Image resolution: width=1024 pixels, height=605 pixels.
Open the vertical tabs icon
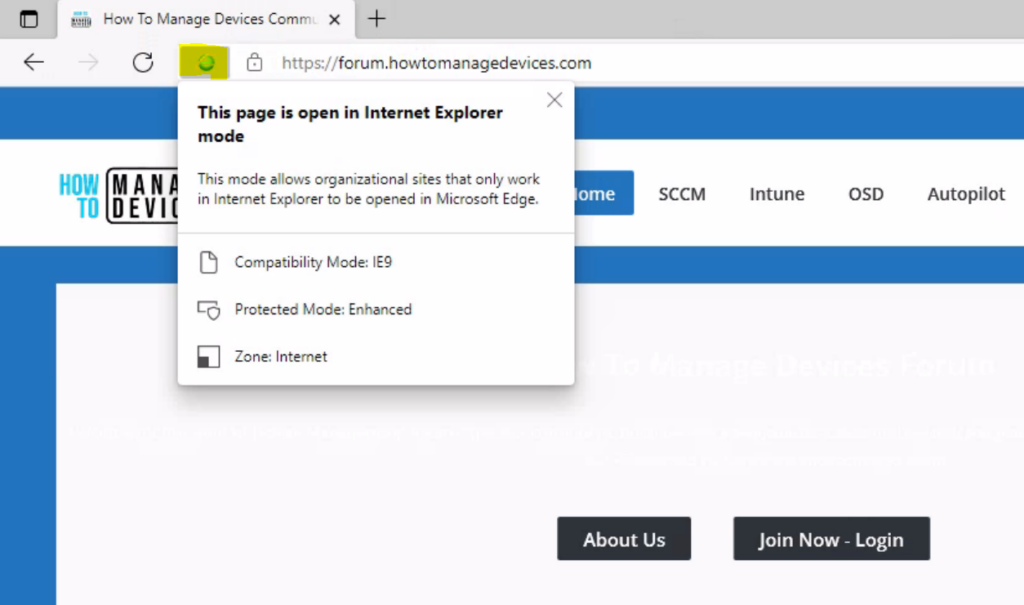pos(29,19)
